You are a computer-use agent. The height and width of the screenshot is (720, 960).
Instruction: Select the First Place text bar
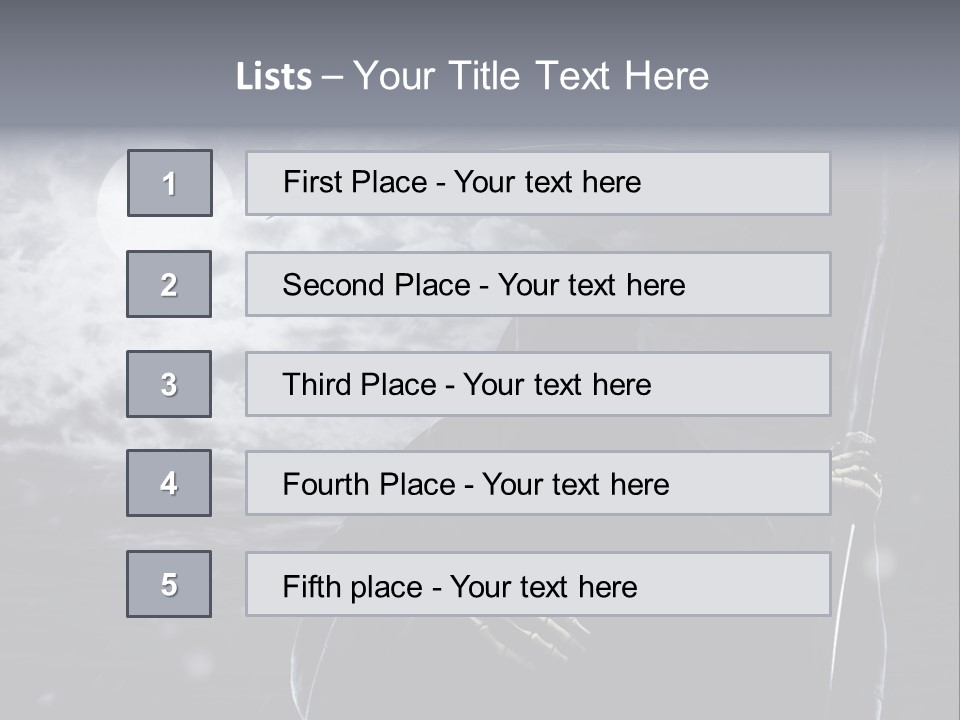click(x=538, y=184)
